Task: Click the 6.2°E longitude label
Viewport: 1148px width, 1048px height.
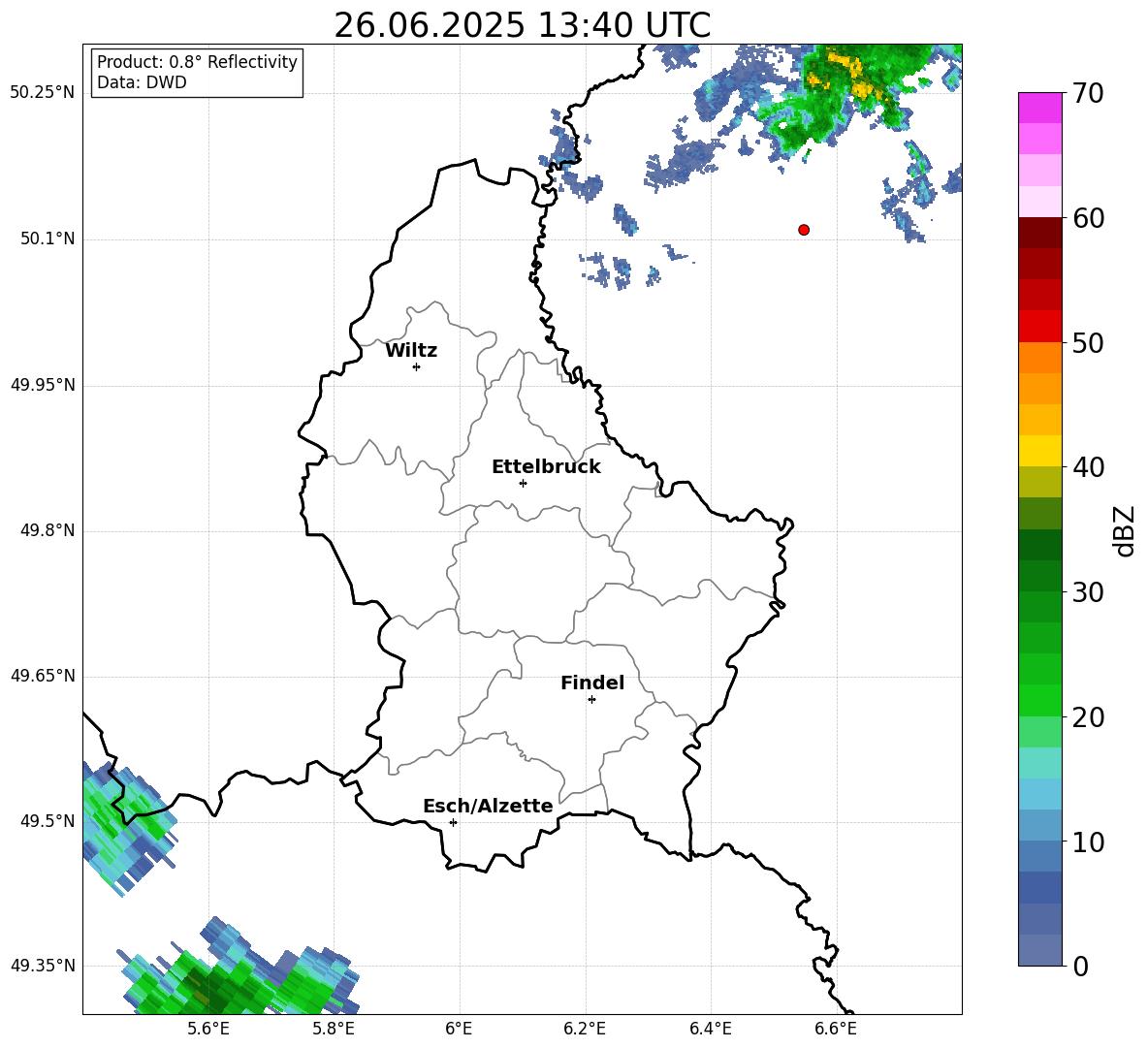Action: click(x=585, y=1029)
